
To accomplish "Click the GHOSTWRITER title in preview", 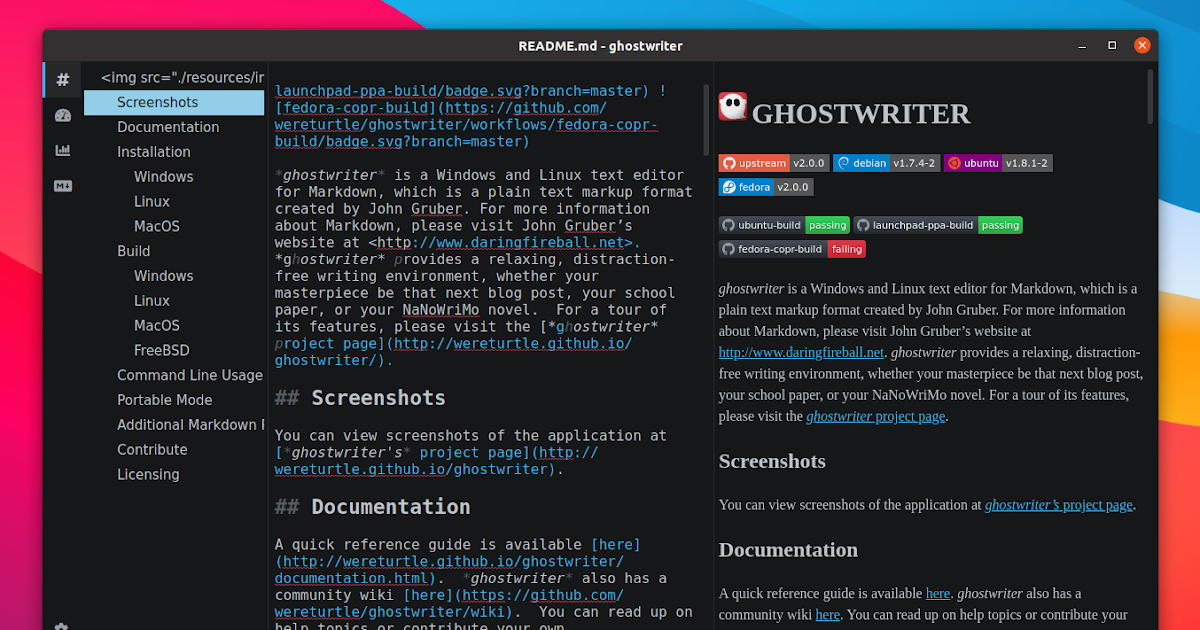I will tap(861, 114).
